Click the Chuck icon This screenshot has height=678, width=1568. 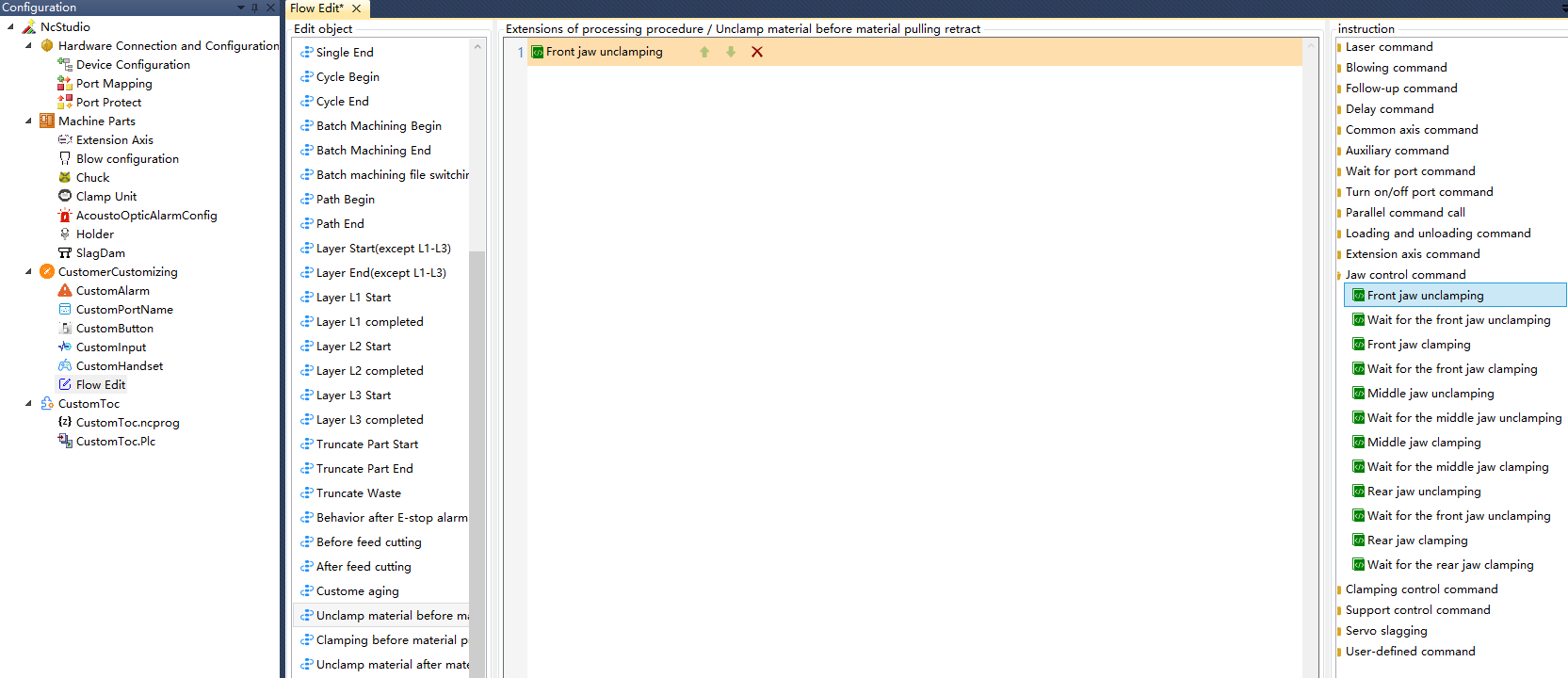click(x=65, y=178)
